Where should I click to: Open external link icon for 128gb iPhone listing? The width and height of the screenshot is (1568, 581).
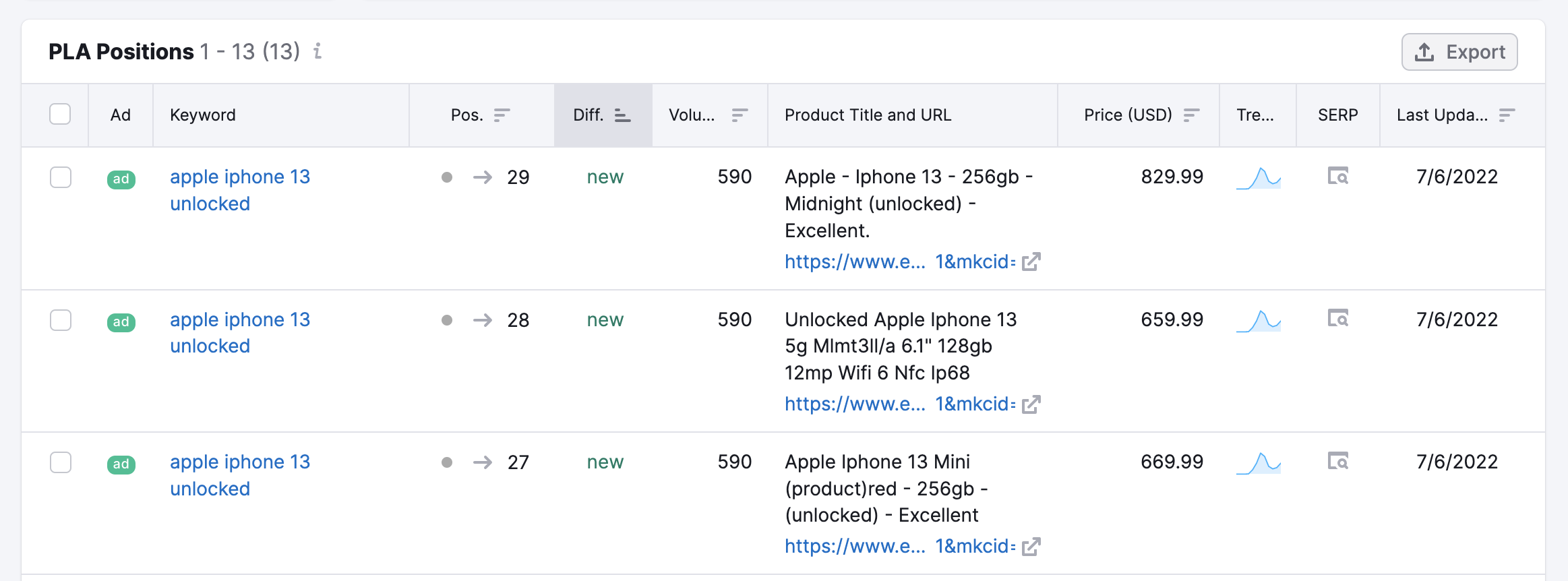coord(1031,404)
